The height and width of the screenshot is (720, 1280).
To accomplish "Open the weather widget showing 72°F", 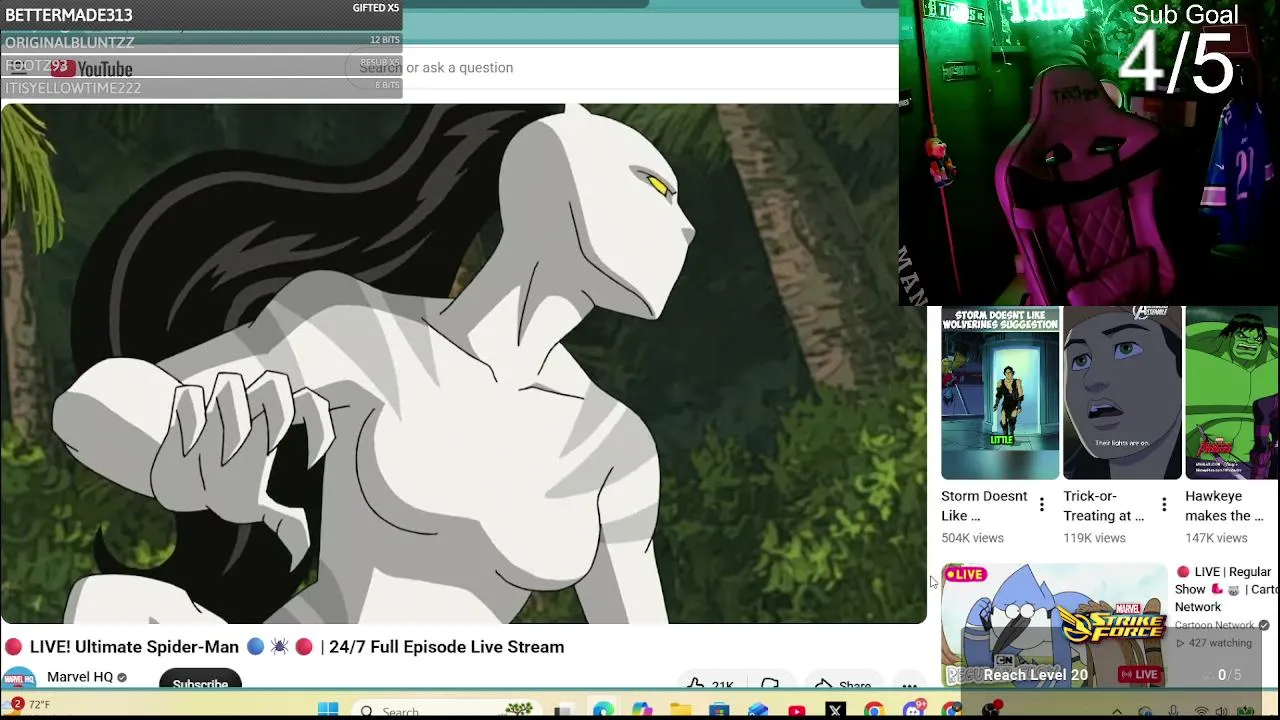I will coord(27,705).
